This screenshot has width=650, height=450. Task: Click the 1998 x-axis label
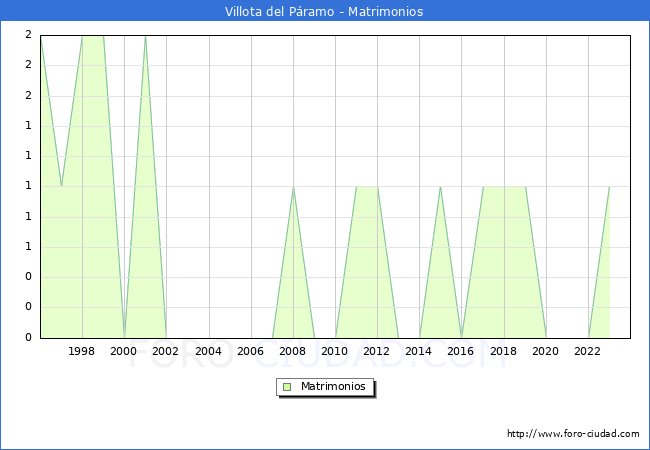82,351
